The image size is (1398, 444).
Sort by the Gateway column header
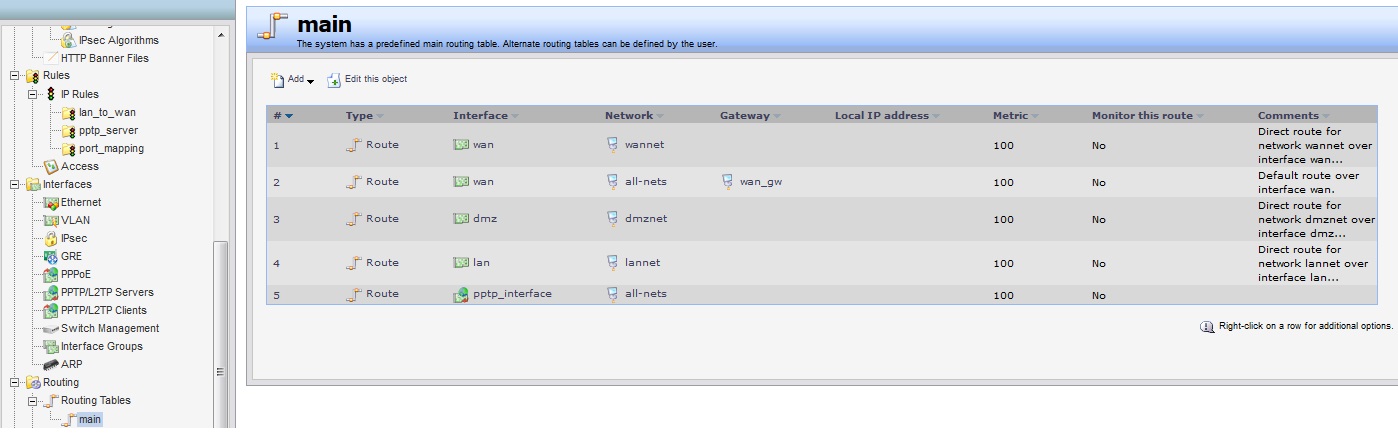pyautogui.click(x=750, y=116)
